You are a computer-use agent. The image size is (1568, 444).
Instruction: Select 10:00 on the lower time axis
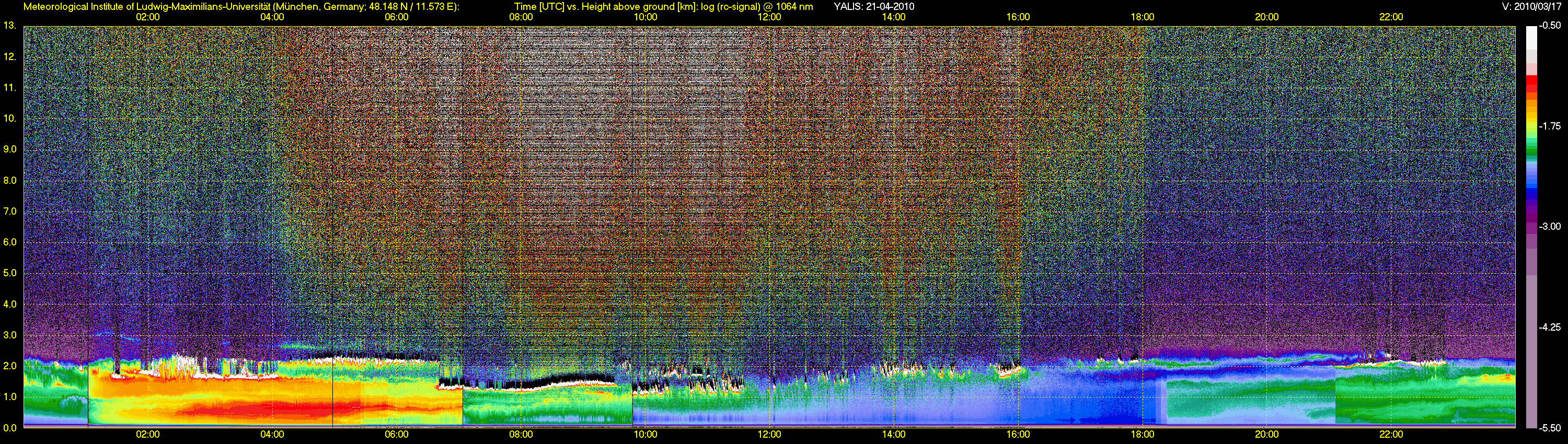(645, 434)
